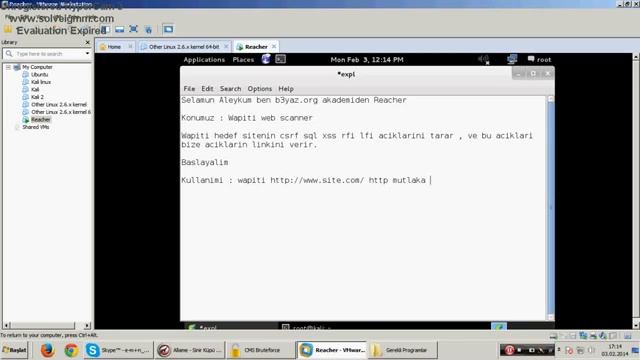Screen dimensions: 640x360
Task: Click the volume speaker icon
Action: (484, 60)
